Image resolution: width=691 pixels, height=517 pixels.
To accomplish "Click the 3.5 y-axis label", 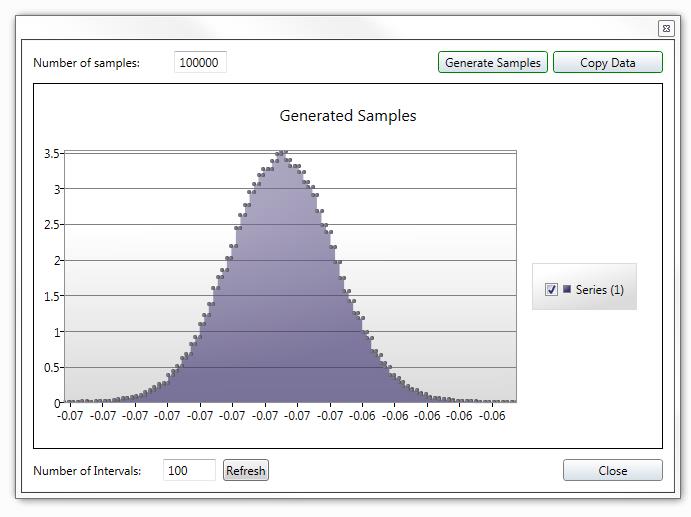I will pos(51,153).
